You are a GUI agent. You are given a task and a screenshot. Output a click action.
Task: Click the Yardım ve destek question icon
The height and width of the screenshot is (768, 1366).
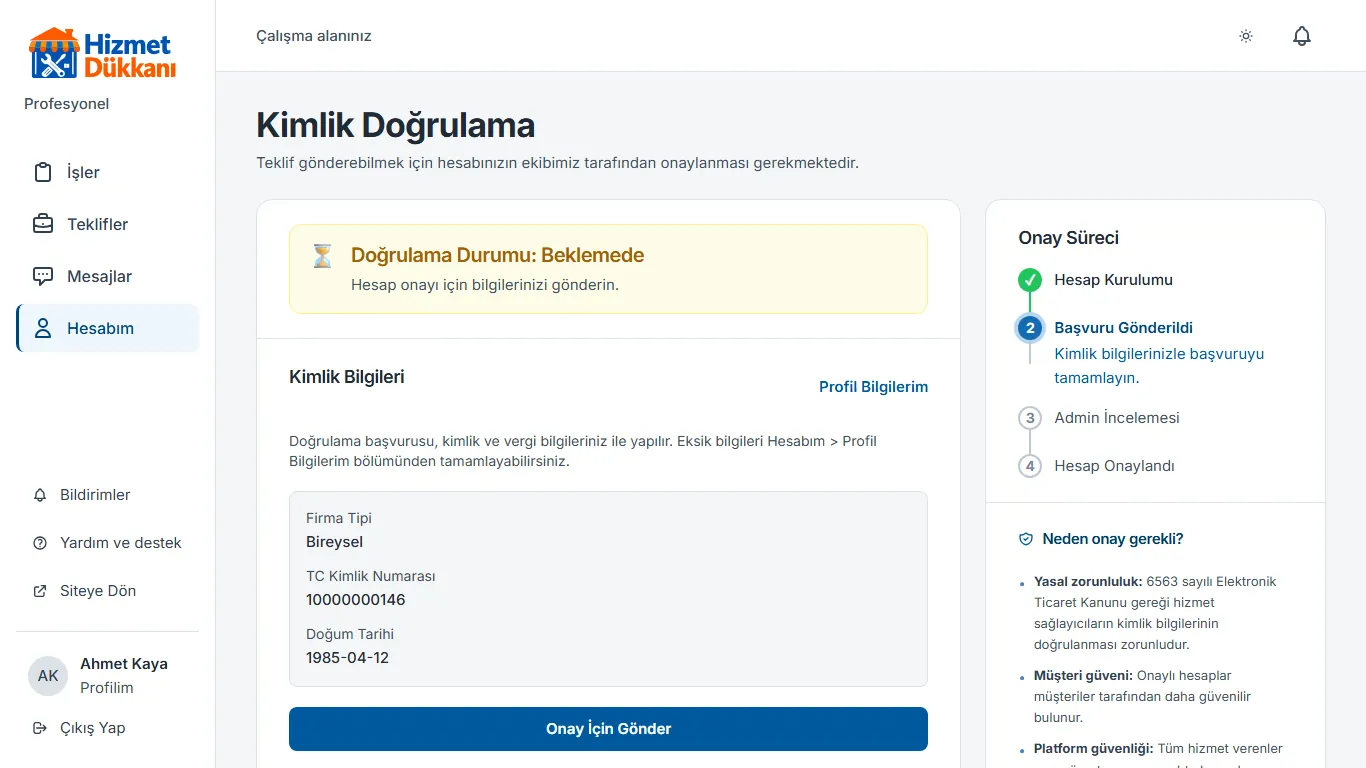(40, 543)
